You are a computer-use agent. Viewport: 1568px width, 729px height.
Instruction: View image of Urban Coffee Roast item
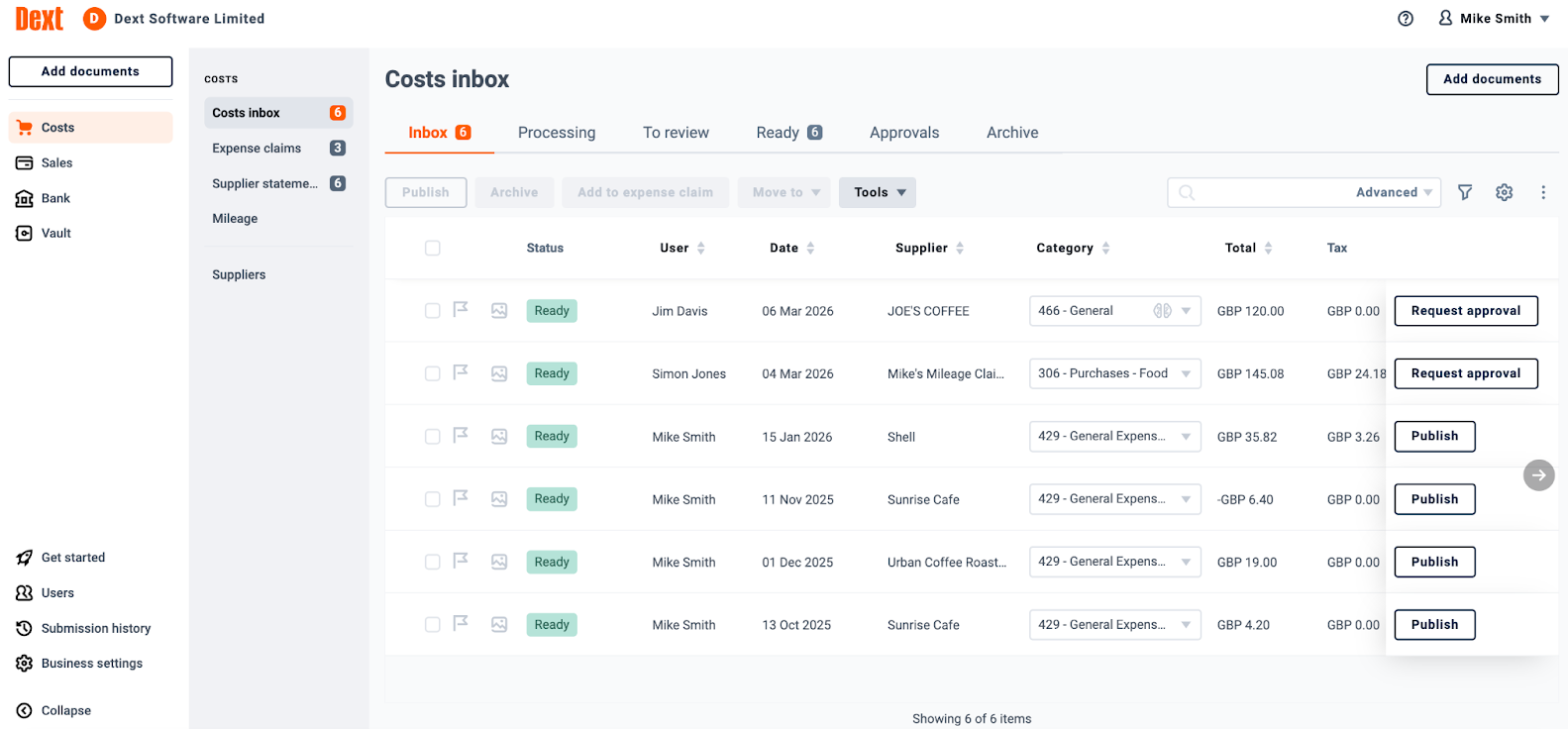coord(499,562)
